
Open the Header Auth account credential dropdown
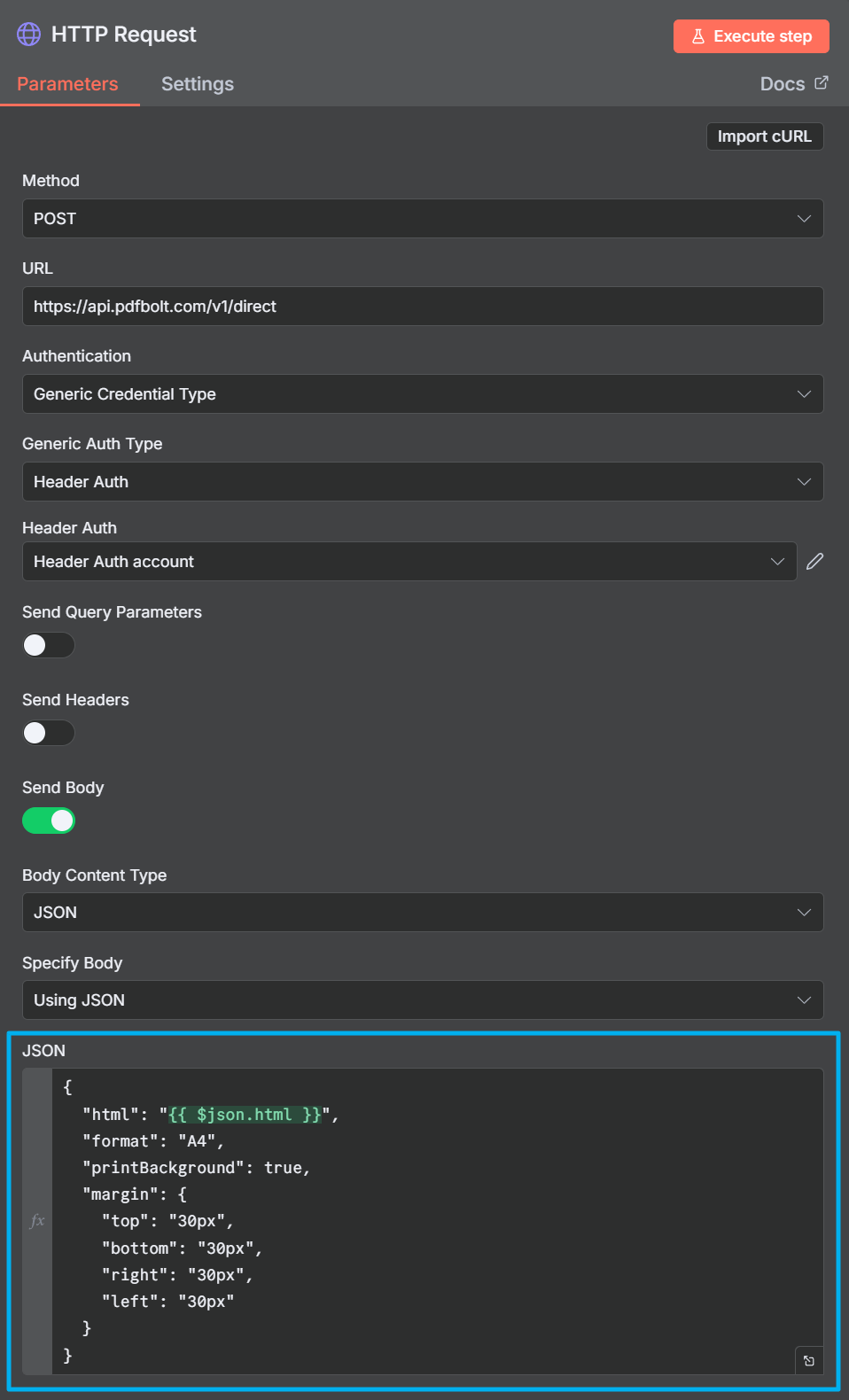click(x=409, y=561)
